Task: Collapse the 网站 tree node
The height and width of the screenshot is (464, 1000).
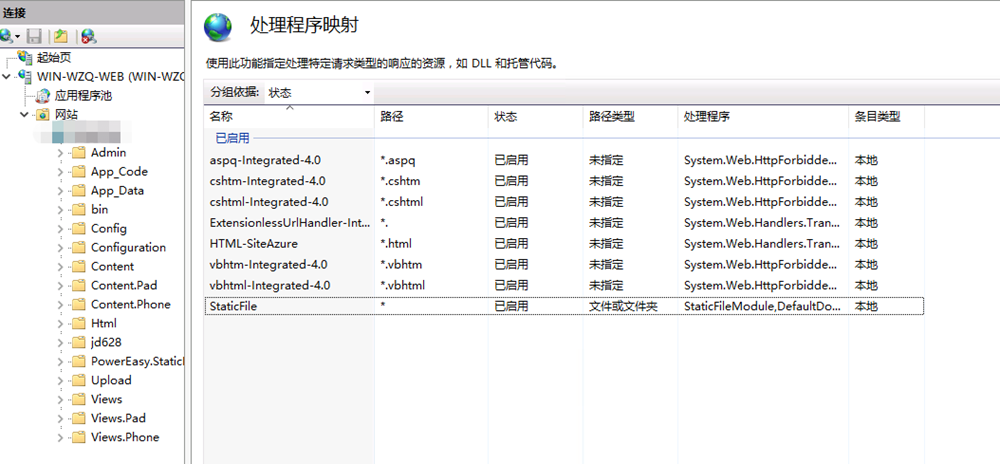Action: (25, 115)
